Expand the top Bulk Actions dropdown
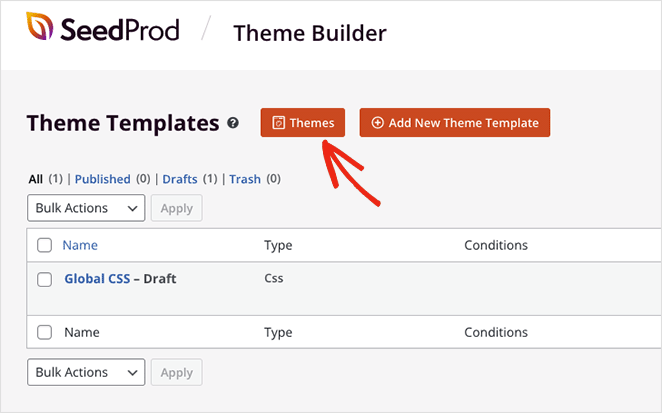The image size is (662, 413). tap(86, 208)
